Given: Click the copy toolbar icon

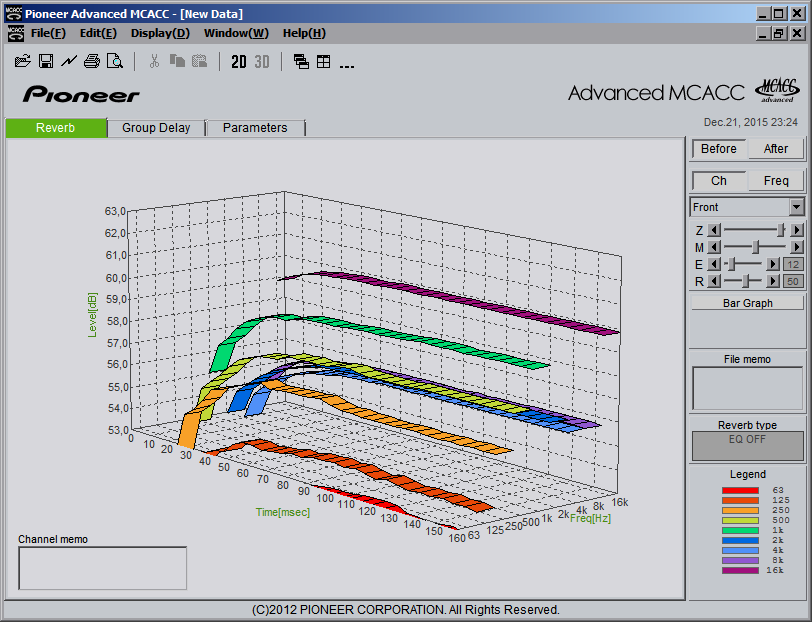Looking at the screenshot, I should click(x=177, y=61).
